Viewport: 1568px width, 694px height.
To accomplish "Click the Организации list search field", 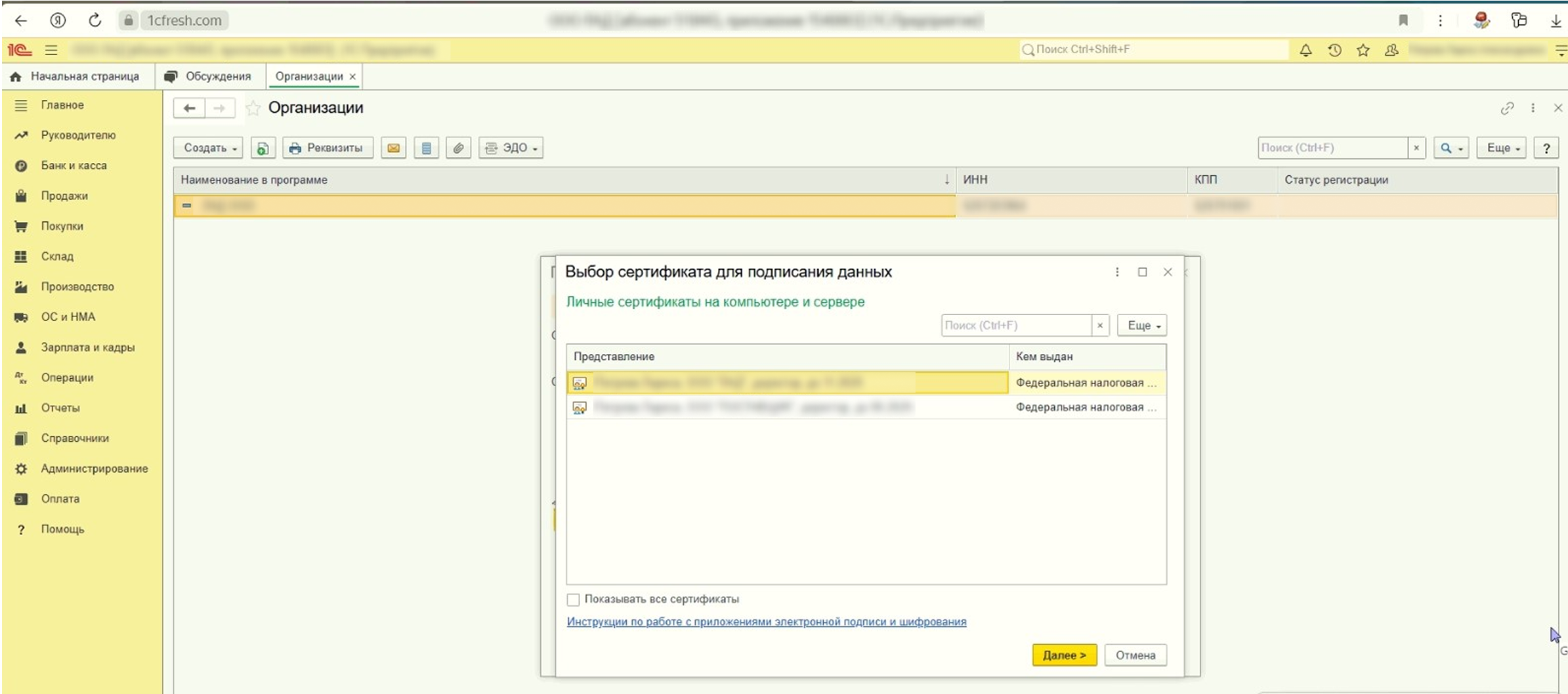I will [x=1332, y=148].
